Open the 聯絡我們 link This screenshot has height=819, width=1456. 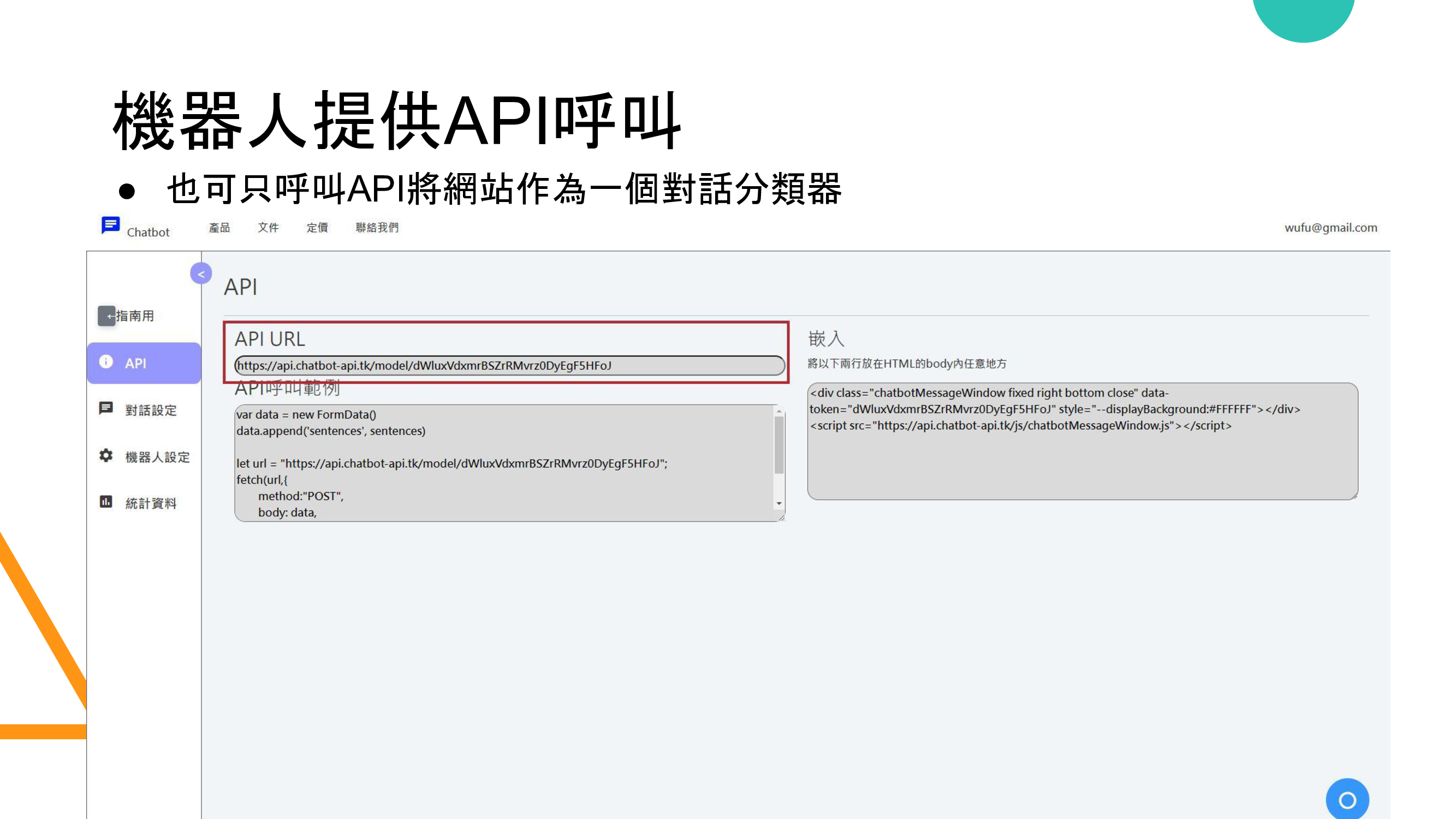tap(377, 228)
